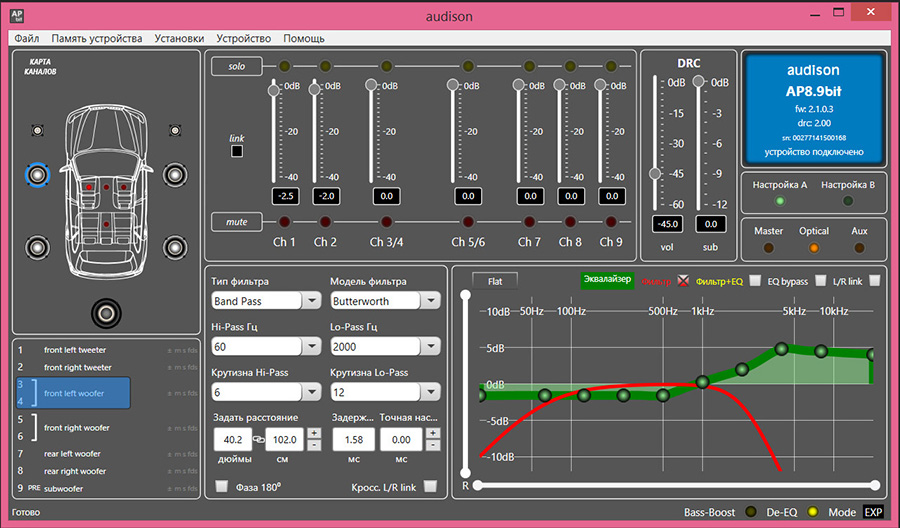
Task: Click the Эквалайзер button
Action: (606, 280)
